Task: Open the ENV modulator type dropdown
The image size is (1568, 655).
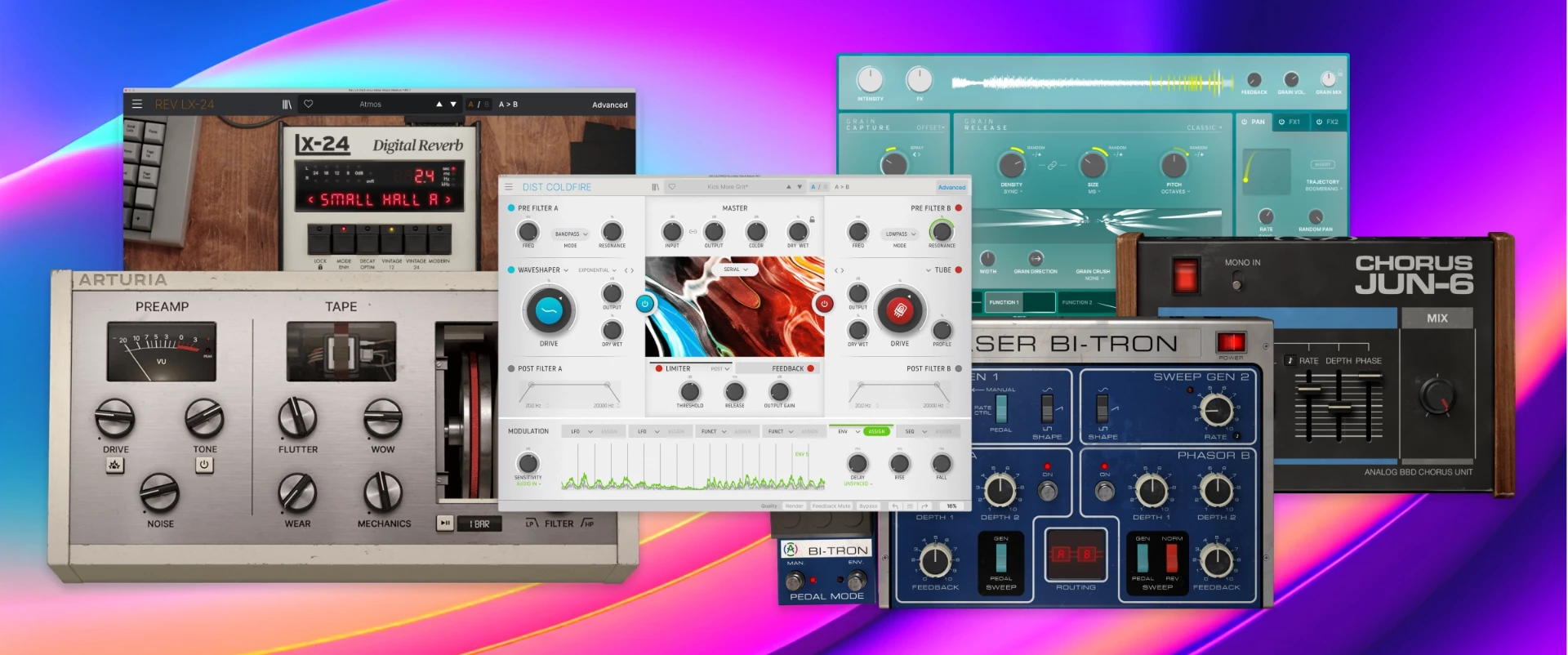Action: click(848, 431)
